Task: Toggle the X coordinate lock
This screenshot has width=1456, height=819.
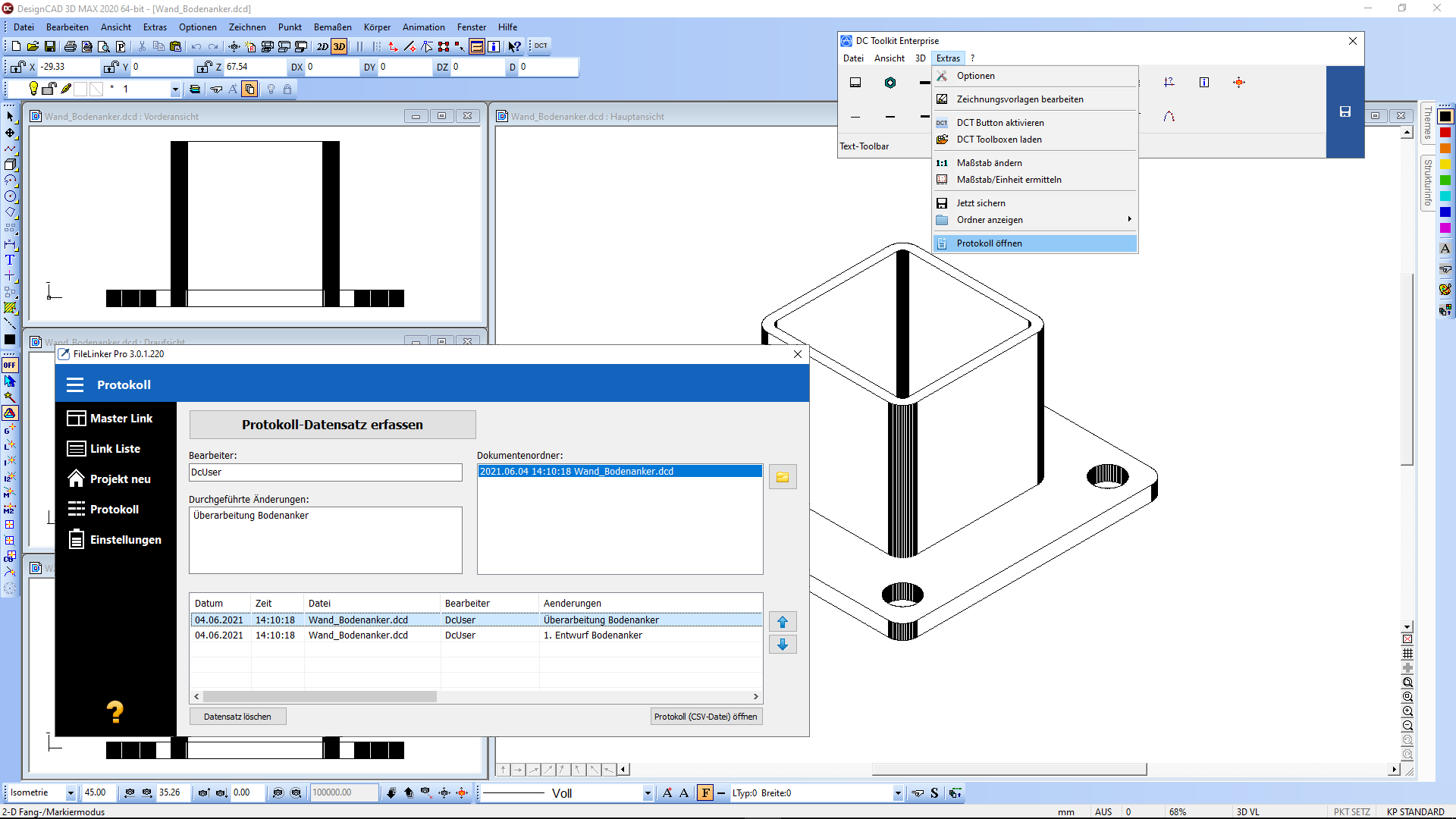Action: (x=18, y=67)
